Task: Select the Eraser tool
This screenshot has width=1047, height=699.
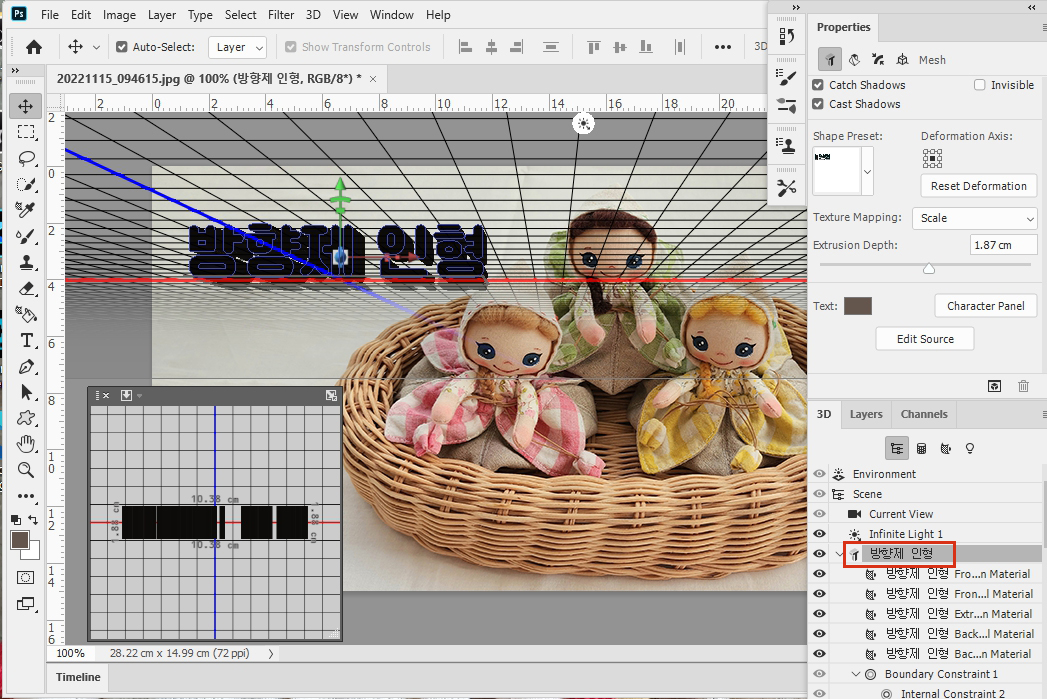Action: [25, 288]
